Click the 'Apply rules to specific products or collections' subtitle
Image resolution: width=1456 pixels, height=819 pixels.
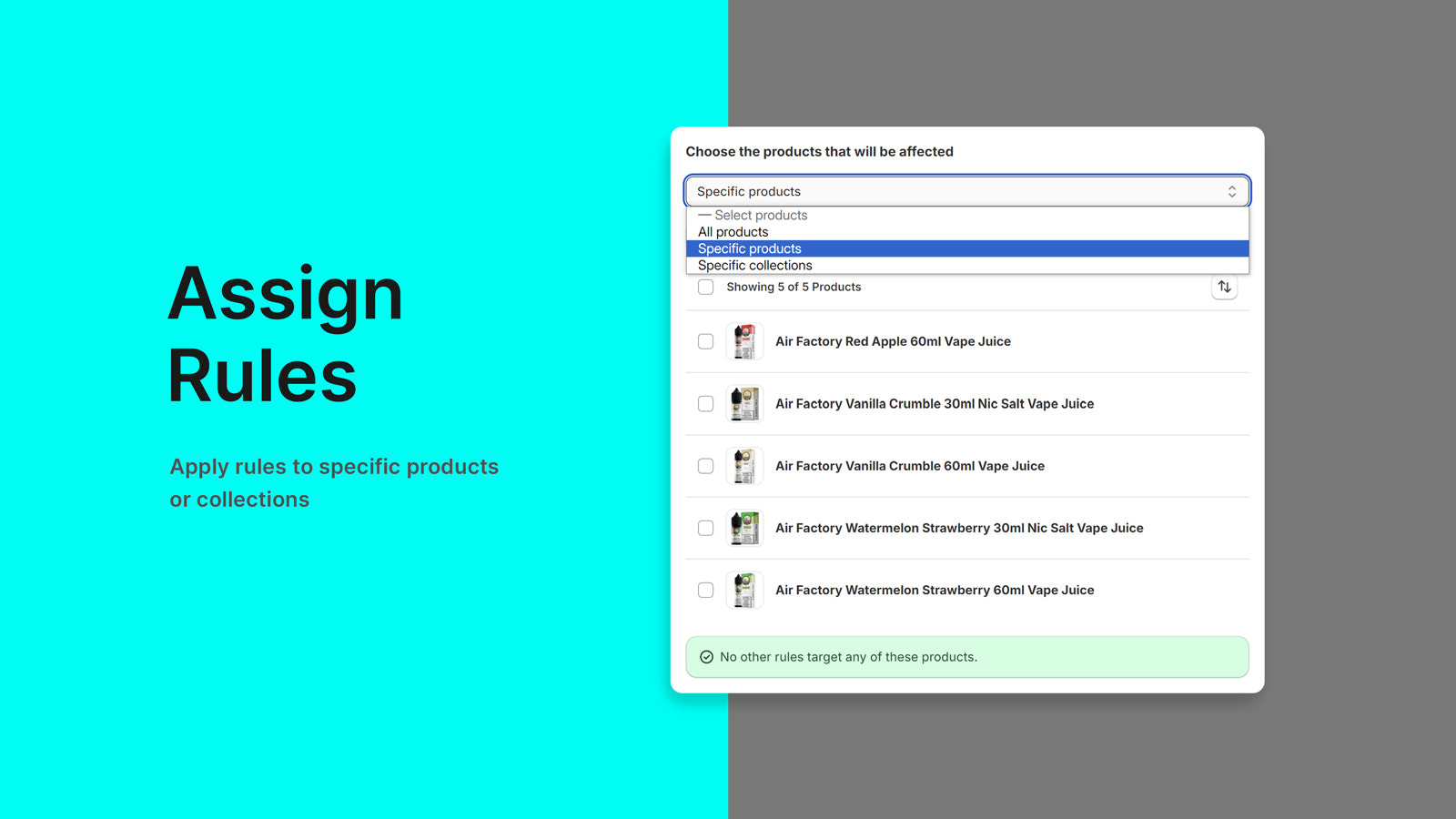(x=334, y=483)
